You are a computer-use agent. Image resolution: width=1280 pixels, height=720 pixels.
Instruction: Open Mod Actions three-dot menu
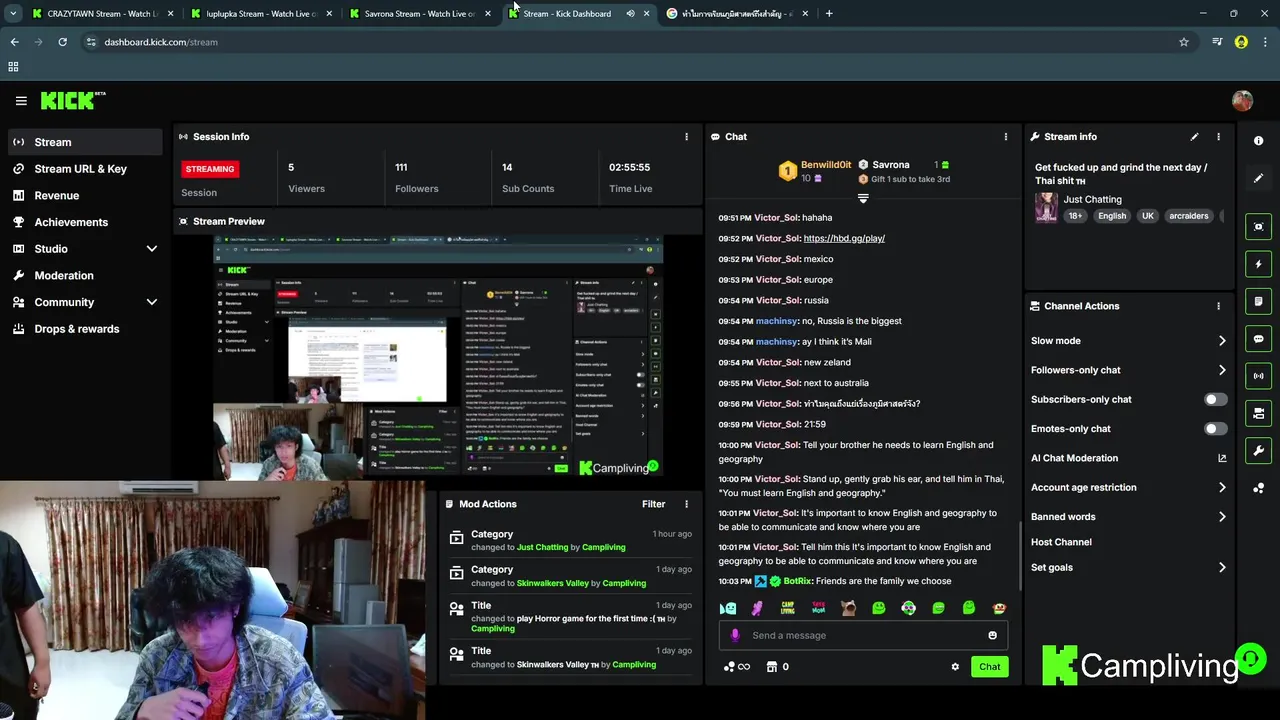pos(686,504)
